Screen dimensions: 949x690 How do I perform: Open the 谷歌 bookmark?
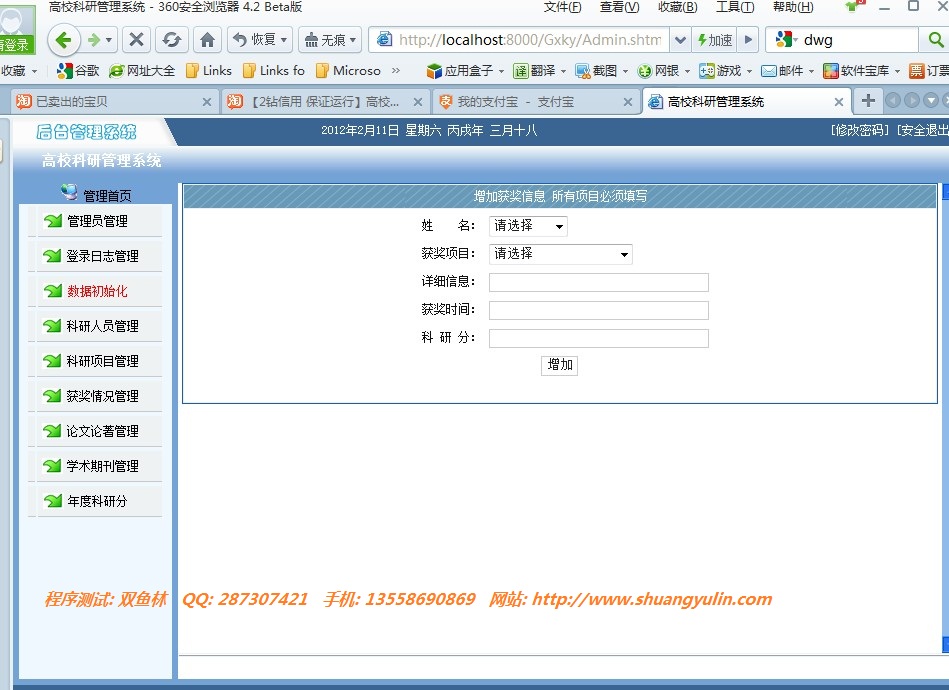pos(78,71)
